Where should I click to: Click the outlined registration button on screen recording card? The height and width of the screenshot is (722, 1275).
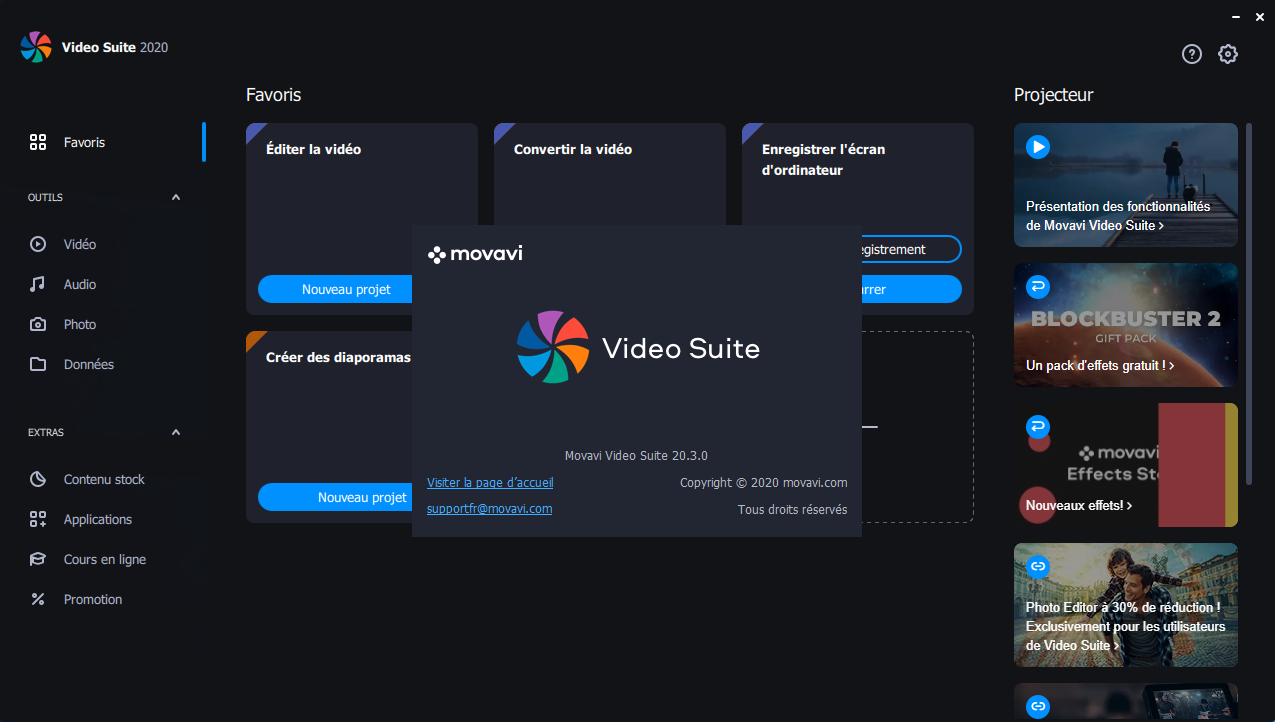point(911,249)
